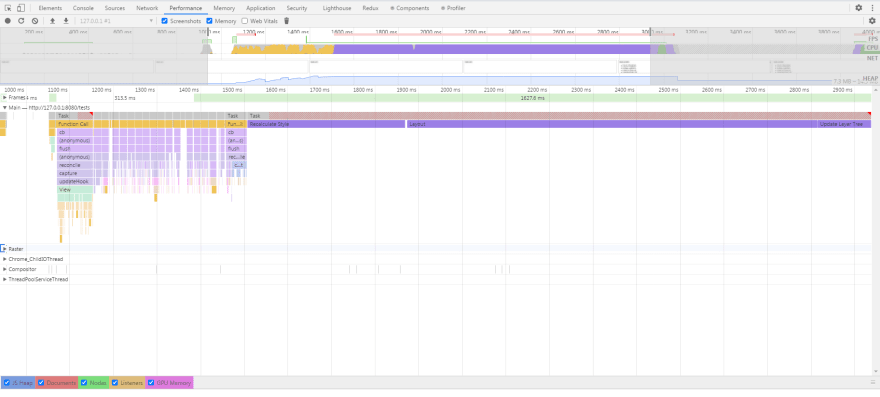Select the capture flame bar

tap(75, 174)
